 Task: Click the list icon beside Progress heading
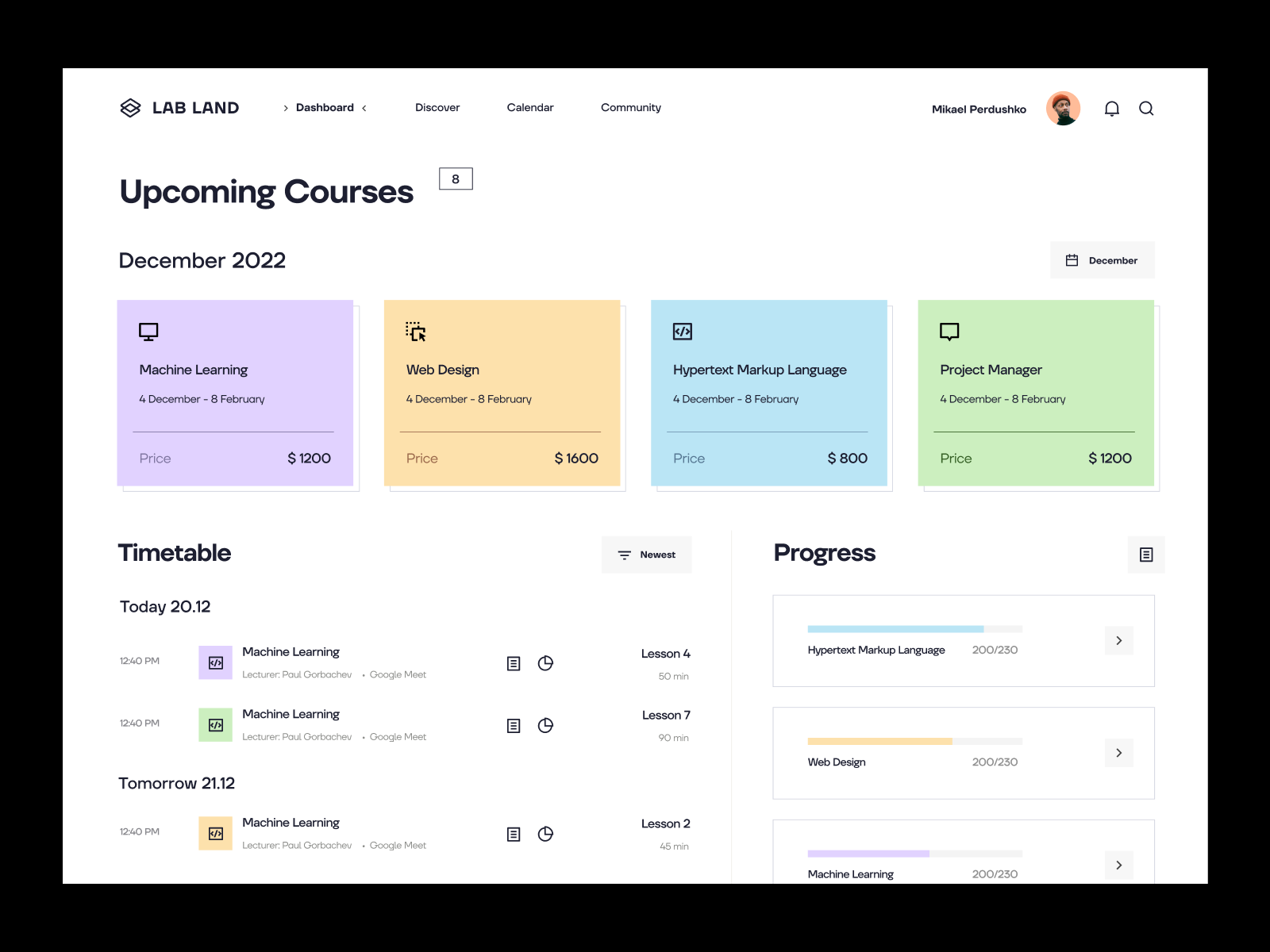point(1145,555)
